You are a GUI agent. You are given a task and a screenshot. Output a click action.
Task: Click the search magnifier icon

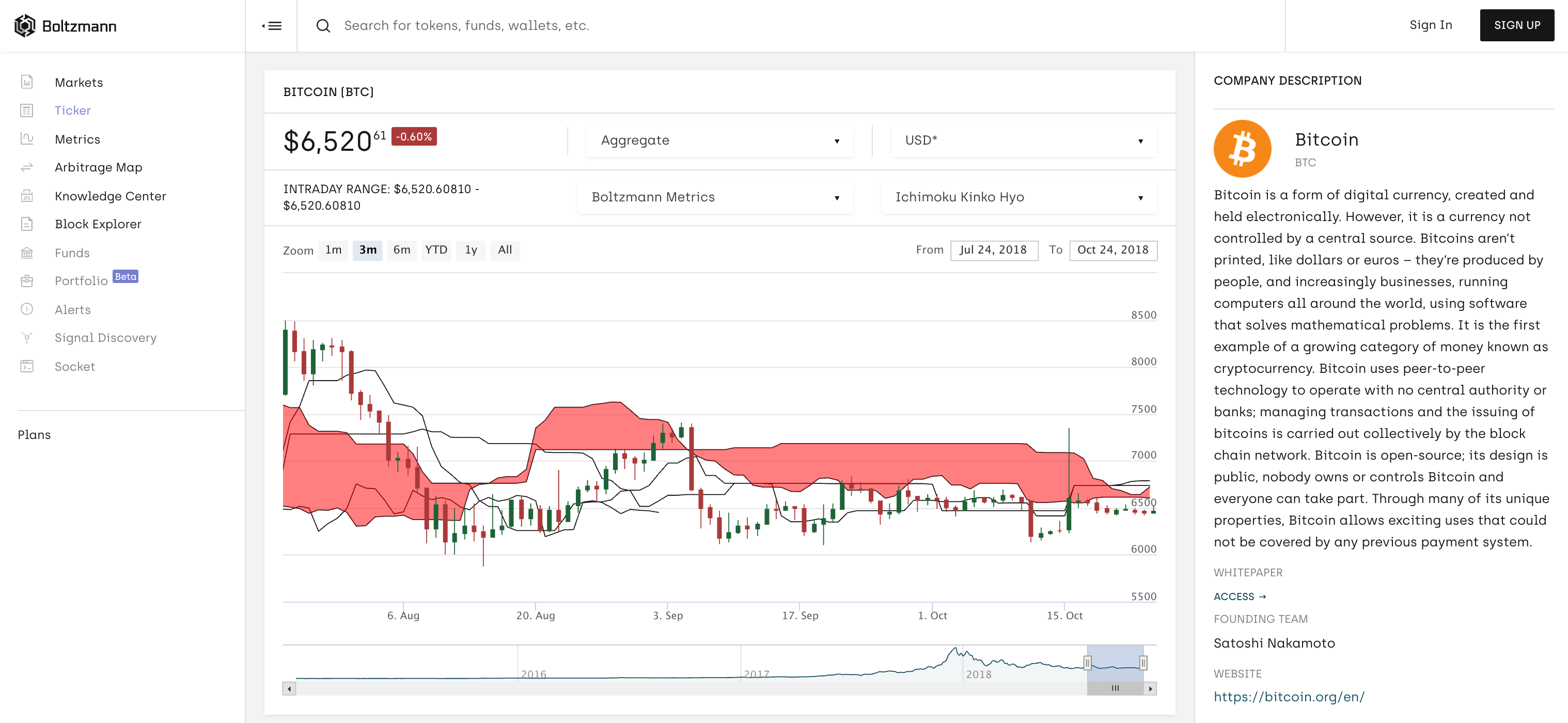pyautogui.click(x=323, y=25)
